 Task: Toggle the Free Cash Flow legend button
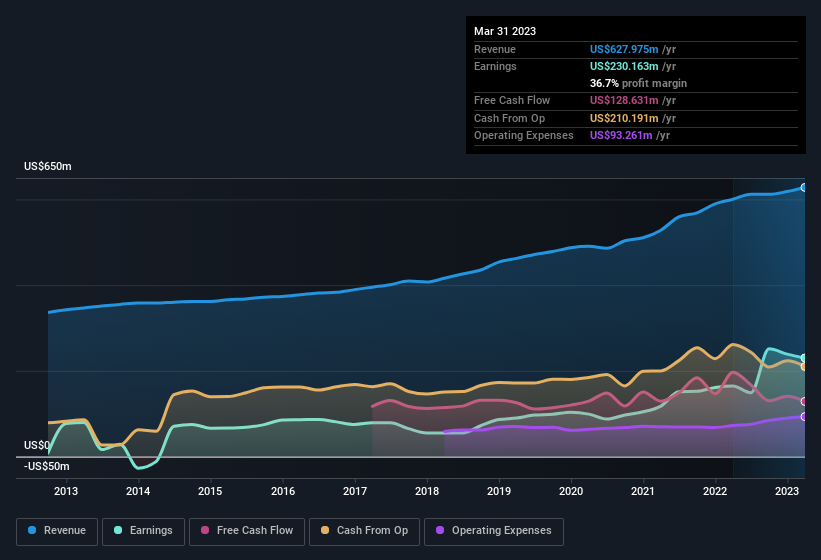click(x=247, y=531)
